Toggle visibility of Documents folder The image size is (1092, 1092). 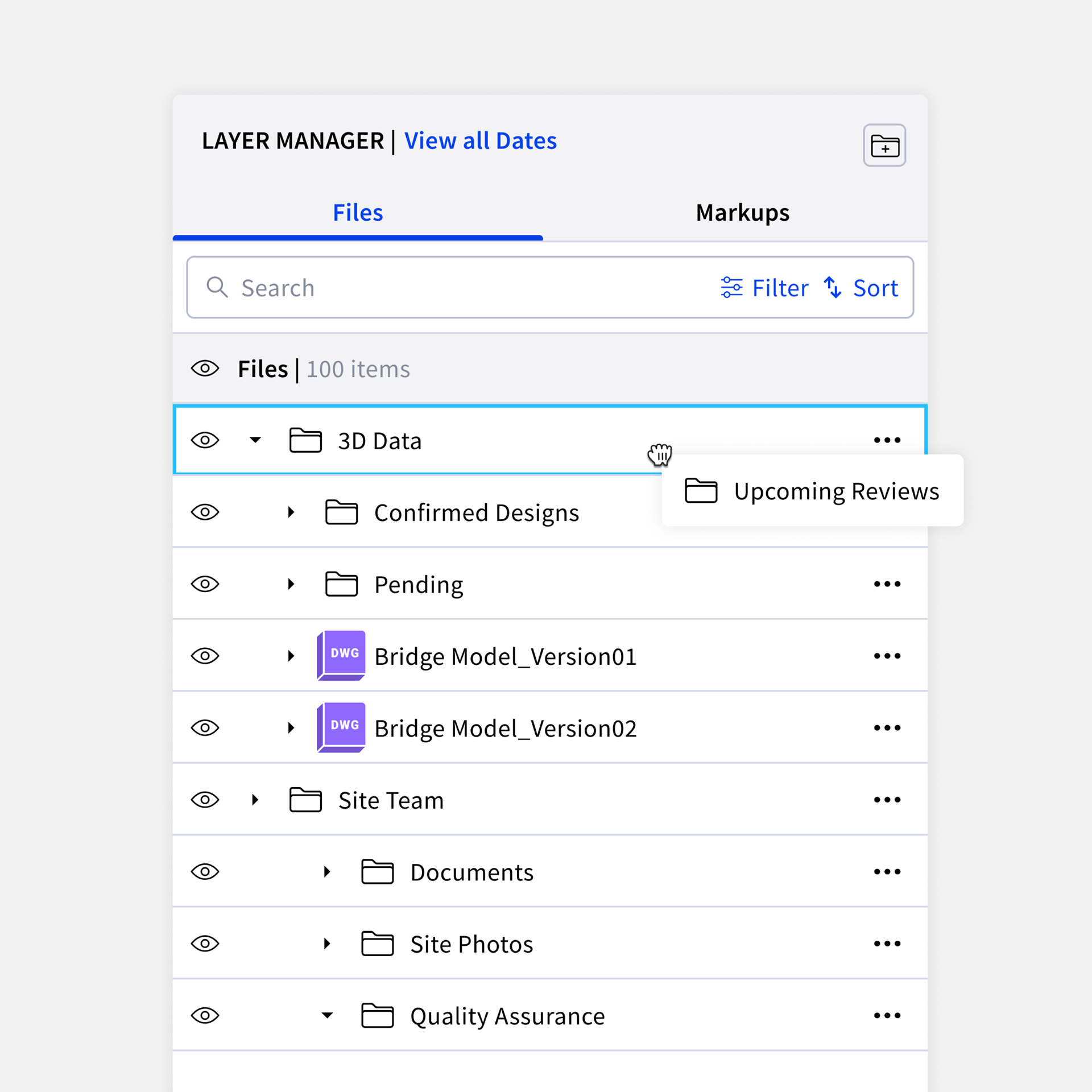coord(205,872)
